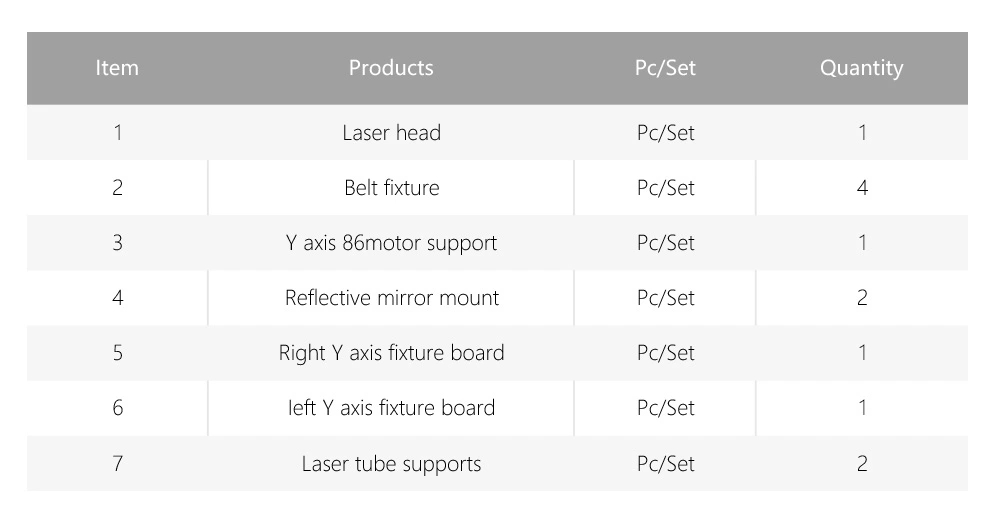Screen dimensions: 1000x526
Task: Click the Quantity column header
Action: 861,68
